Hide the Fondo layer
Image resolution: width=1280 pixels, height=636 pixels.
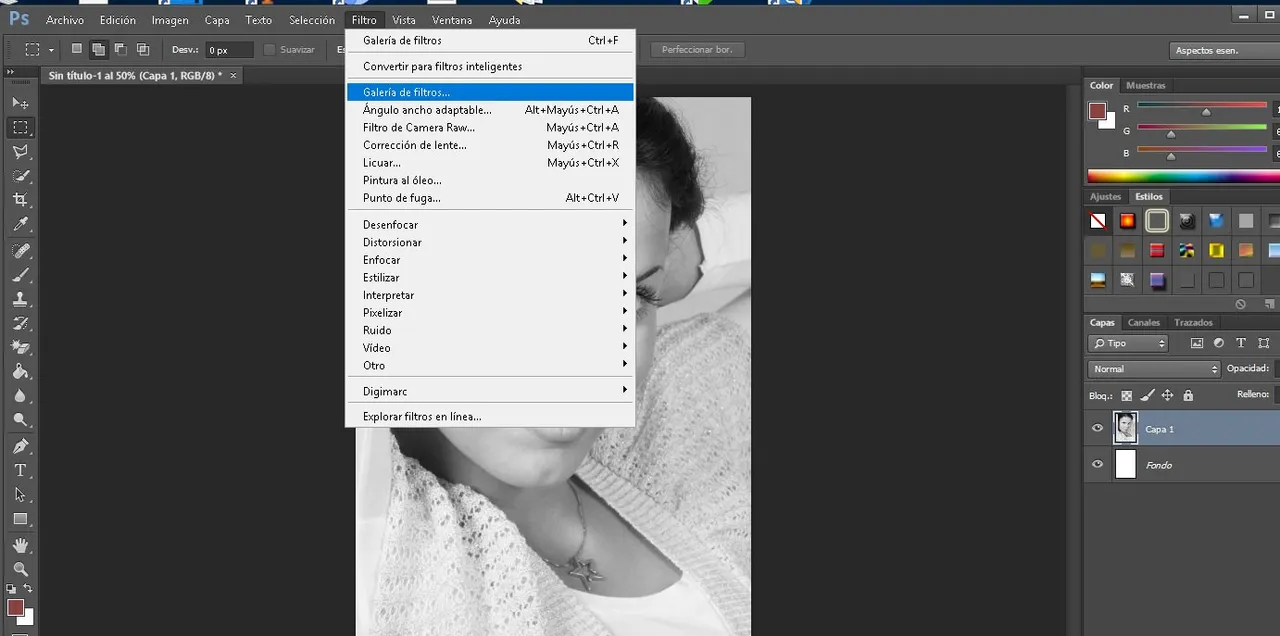pyautogui.click(x=1098, y=464)
